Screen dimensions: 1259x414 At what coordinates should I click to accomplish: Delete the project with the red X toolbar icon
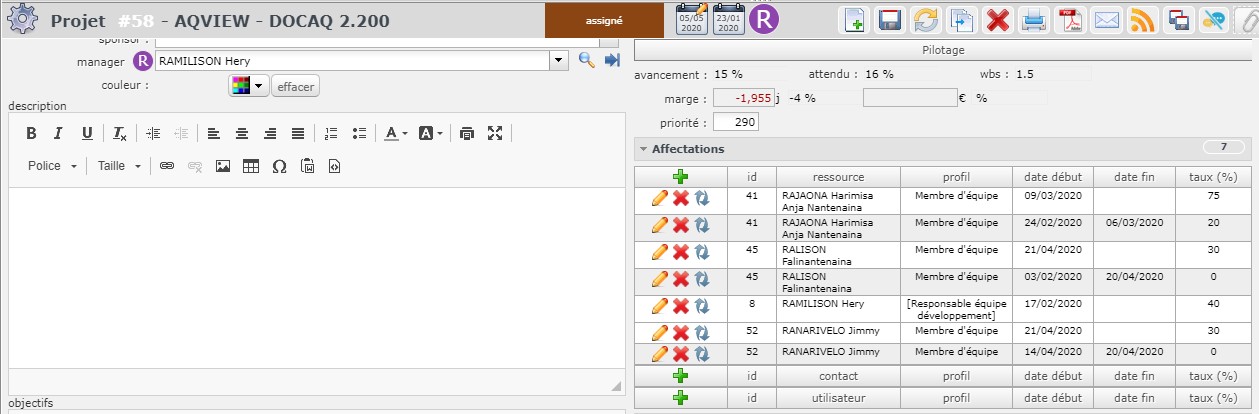997,19
